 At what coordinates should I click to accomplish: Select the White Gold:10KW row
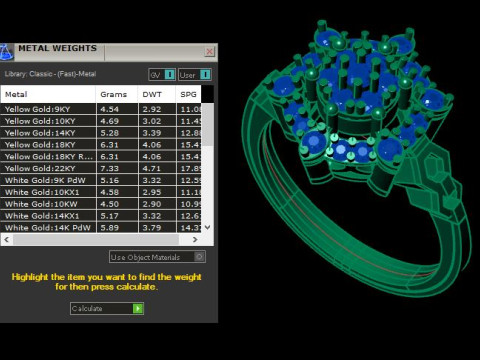click(x=101, y=204)
